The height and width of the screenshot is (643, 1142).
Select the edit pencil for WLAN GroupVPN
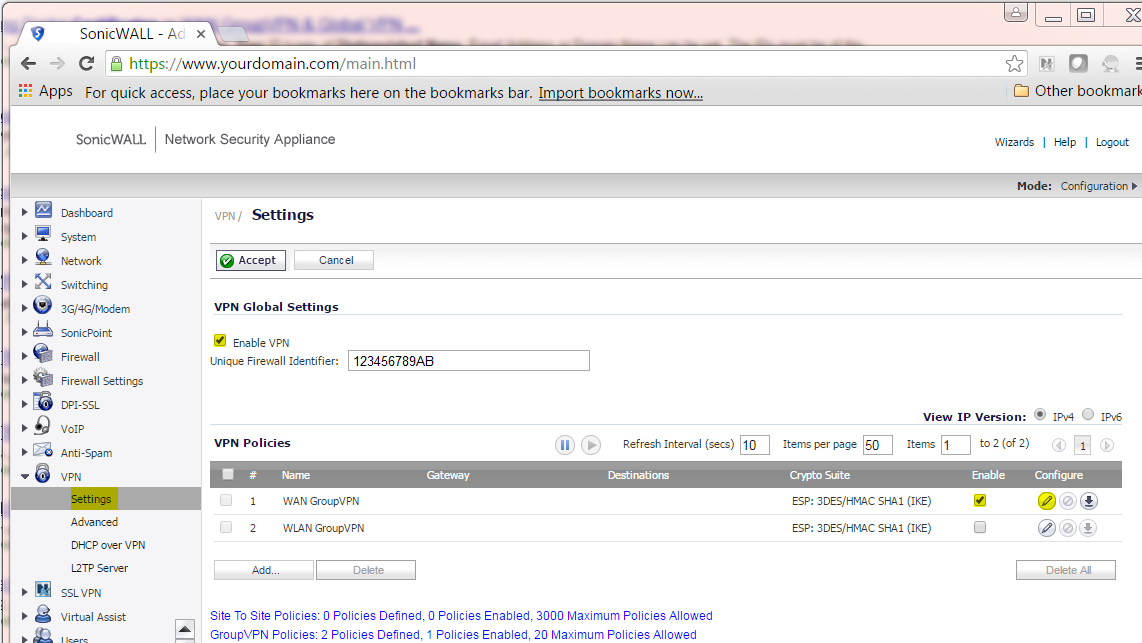[x=1047, y=528]
